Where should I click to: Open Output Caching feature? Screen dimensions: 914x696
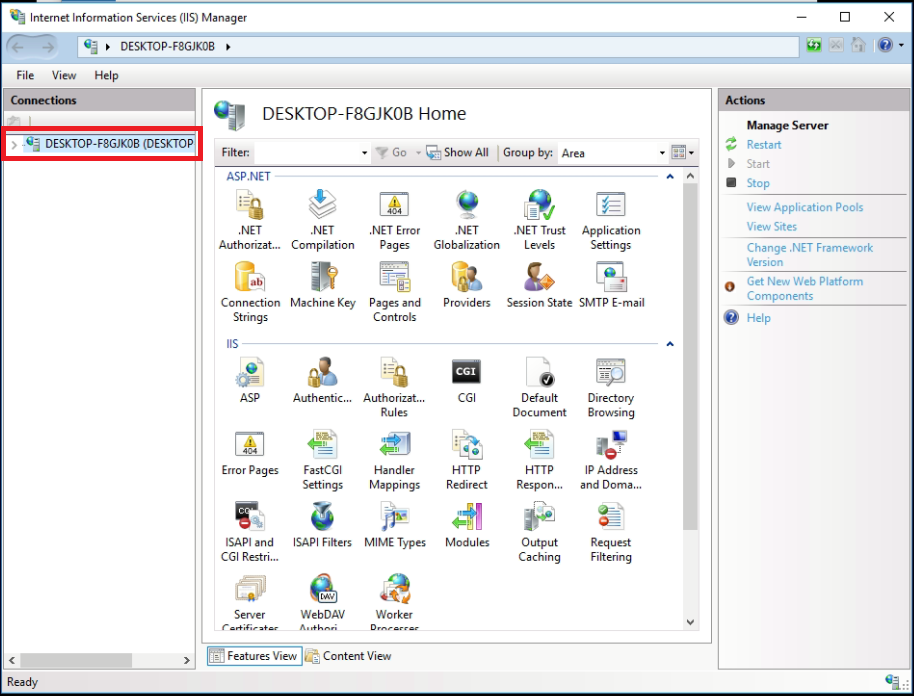[539, 532]
